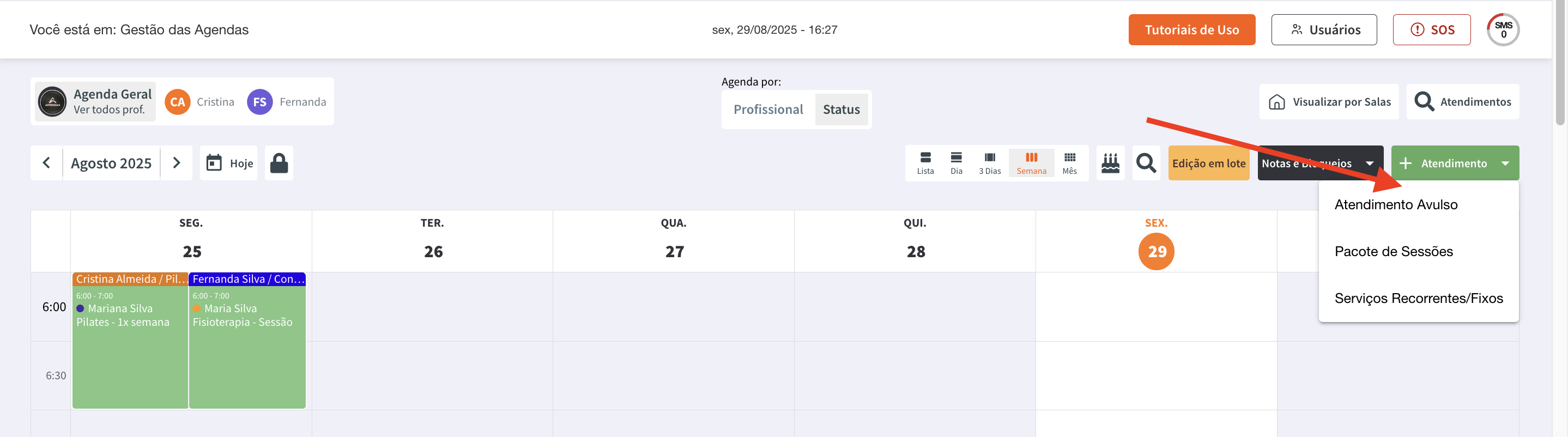The width and height of the screenshot is (1568, 437).
Task: Click the Edição em lote button
Action: tap(1208, 163)
